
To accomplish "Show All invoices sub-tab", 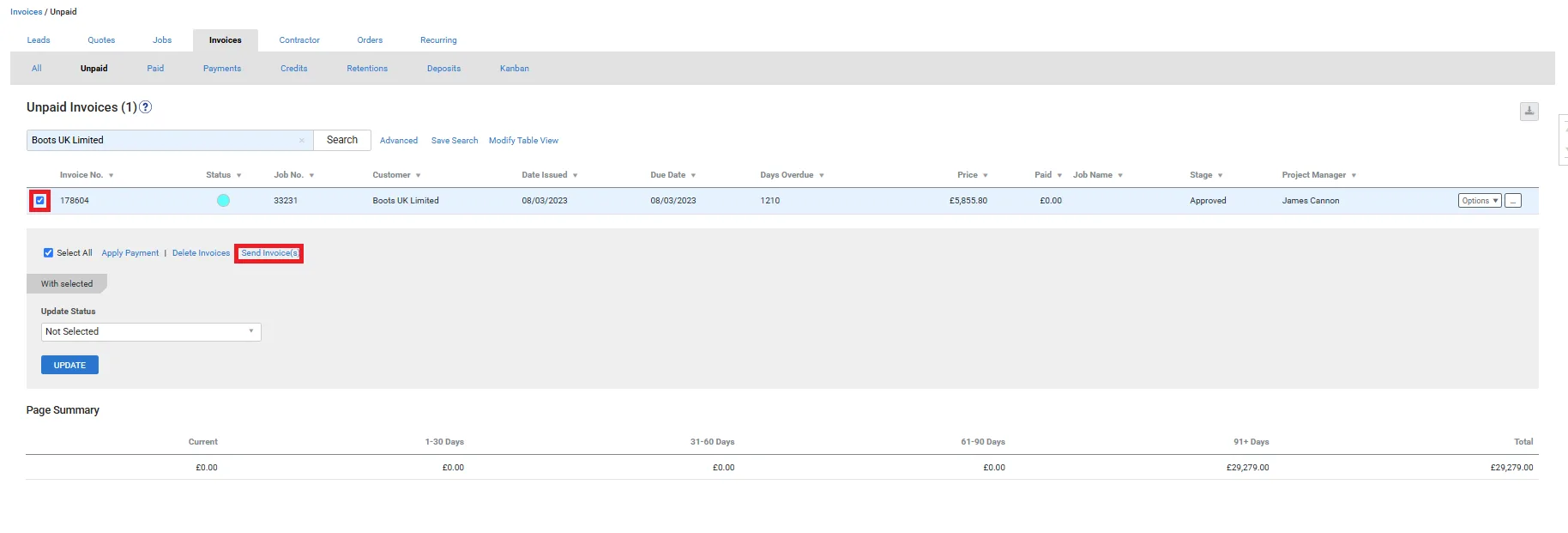I will pos(36,69).
